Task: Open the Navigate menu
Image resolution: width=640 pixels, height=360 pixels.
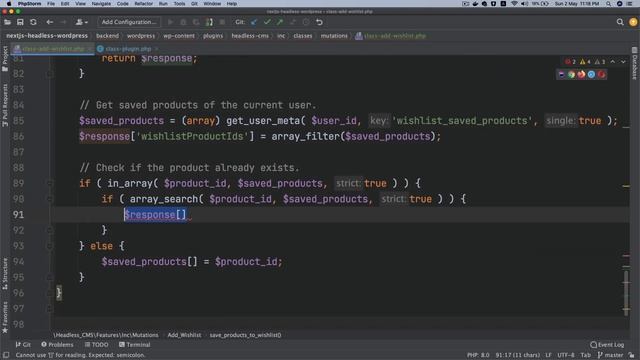Action: 101,4
